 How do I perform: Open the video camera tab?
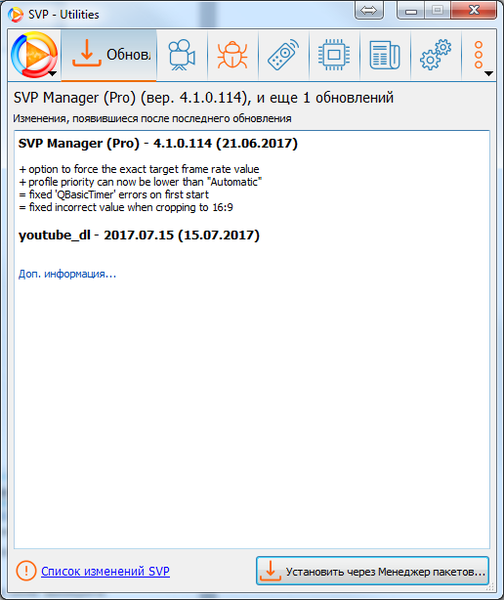[x=182, y=55]
